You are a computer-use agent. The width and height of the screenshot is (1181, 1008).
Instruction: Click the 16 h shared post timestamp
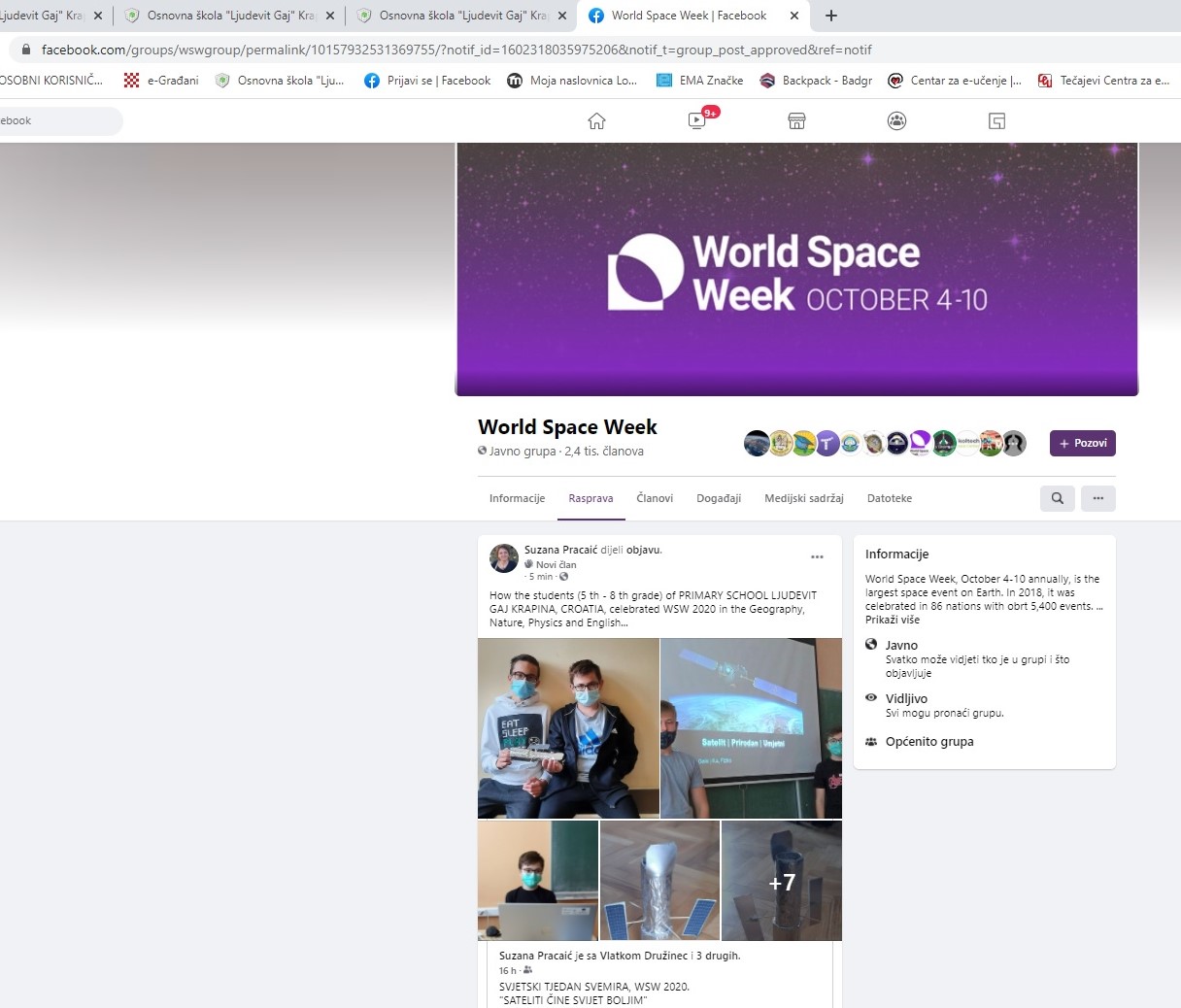coord(508,970)
